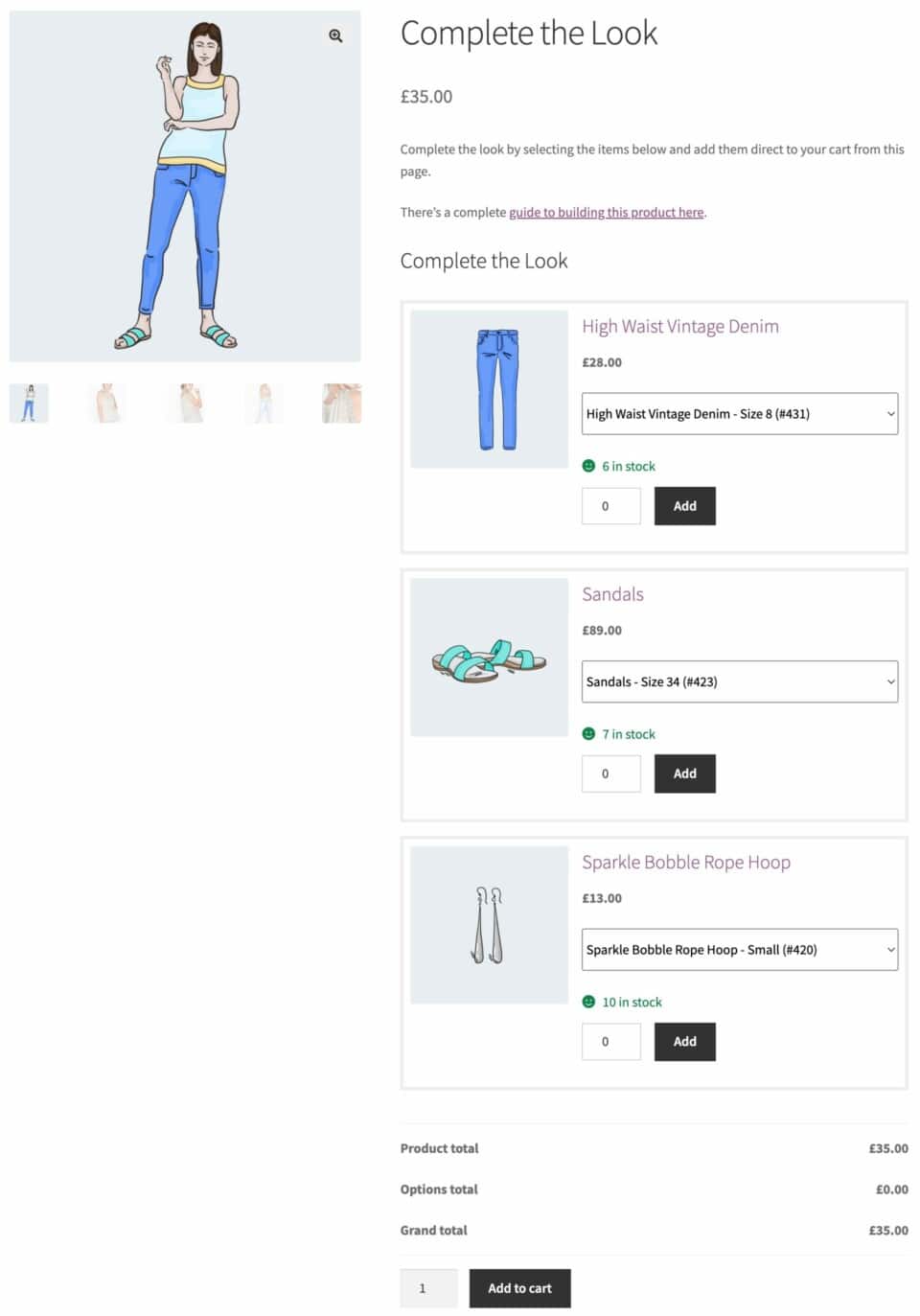
Task: Click the Add to cart button
Action: coord(519,1288)
